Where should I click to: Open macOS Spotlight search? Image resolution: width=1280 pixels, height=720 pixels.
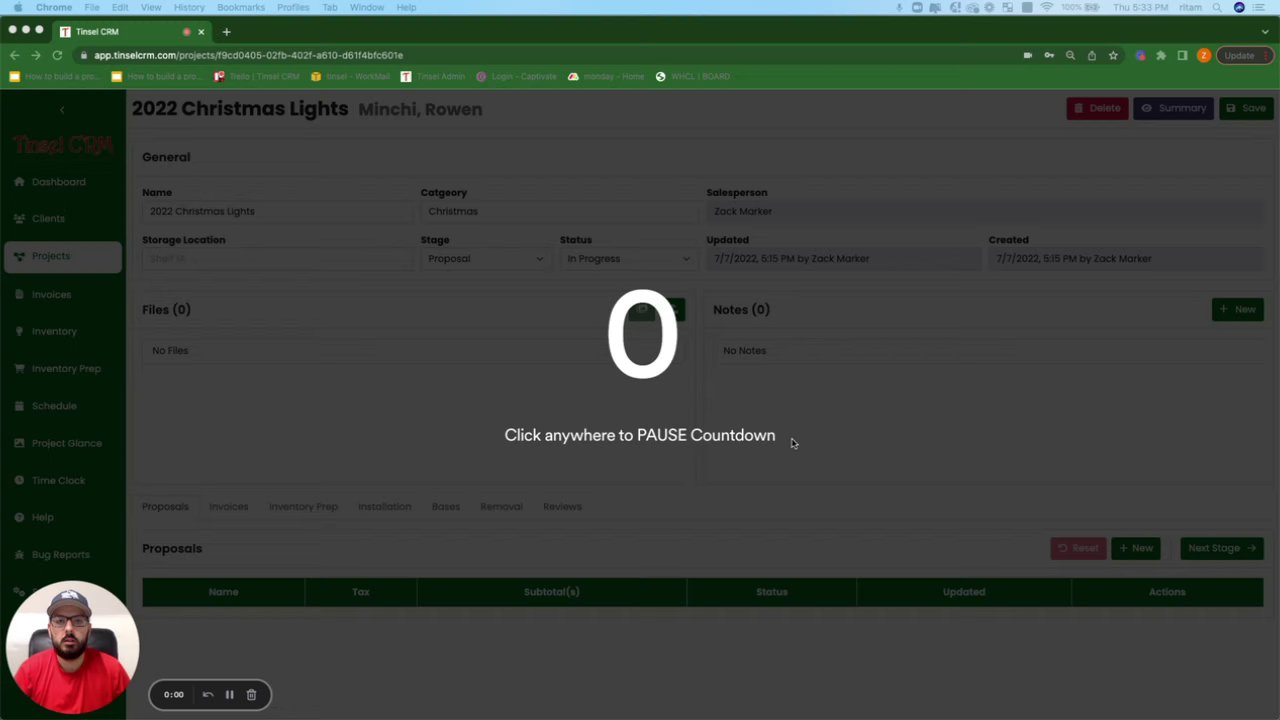[1217, 7]
